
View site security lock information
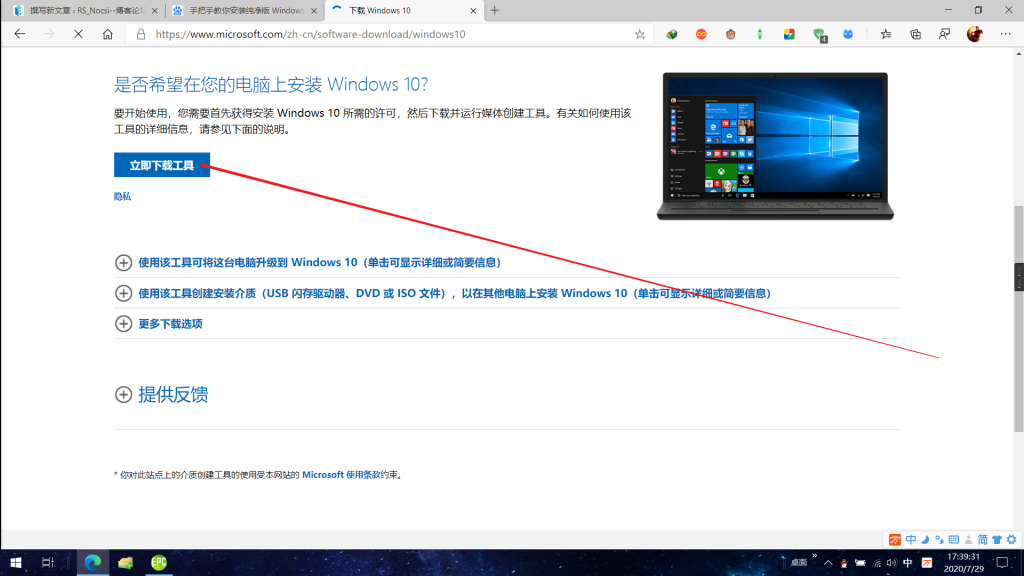140,34
